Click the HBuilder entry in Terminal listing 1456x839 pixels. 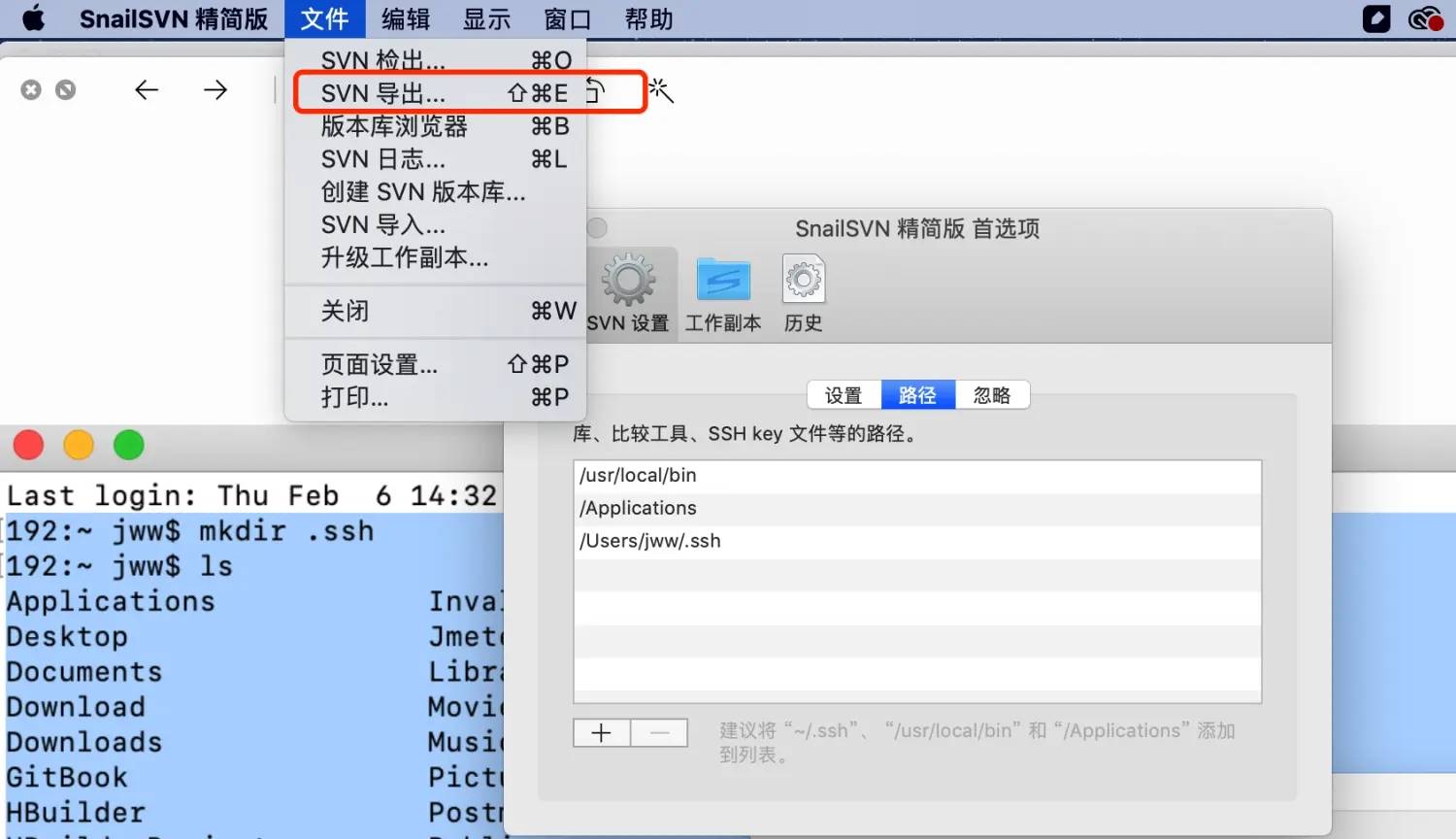point(76,813)
